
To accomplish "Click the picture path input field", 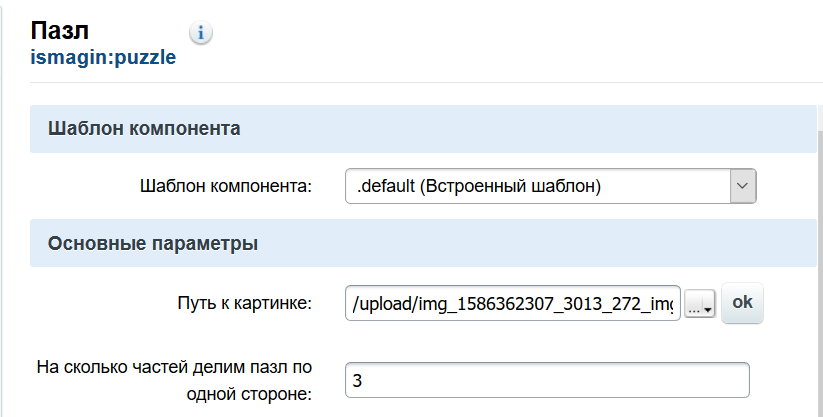I will [x=512, y=303].
